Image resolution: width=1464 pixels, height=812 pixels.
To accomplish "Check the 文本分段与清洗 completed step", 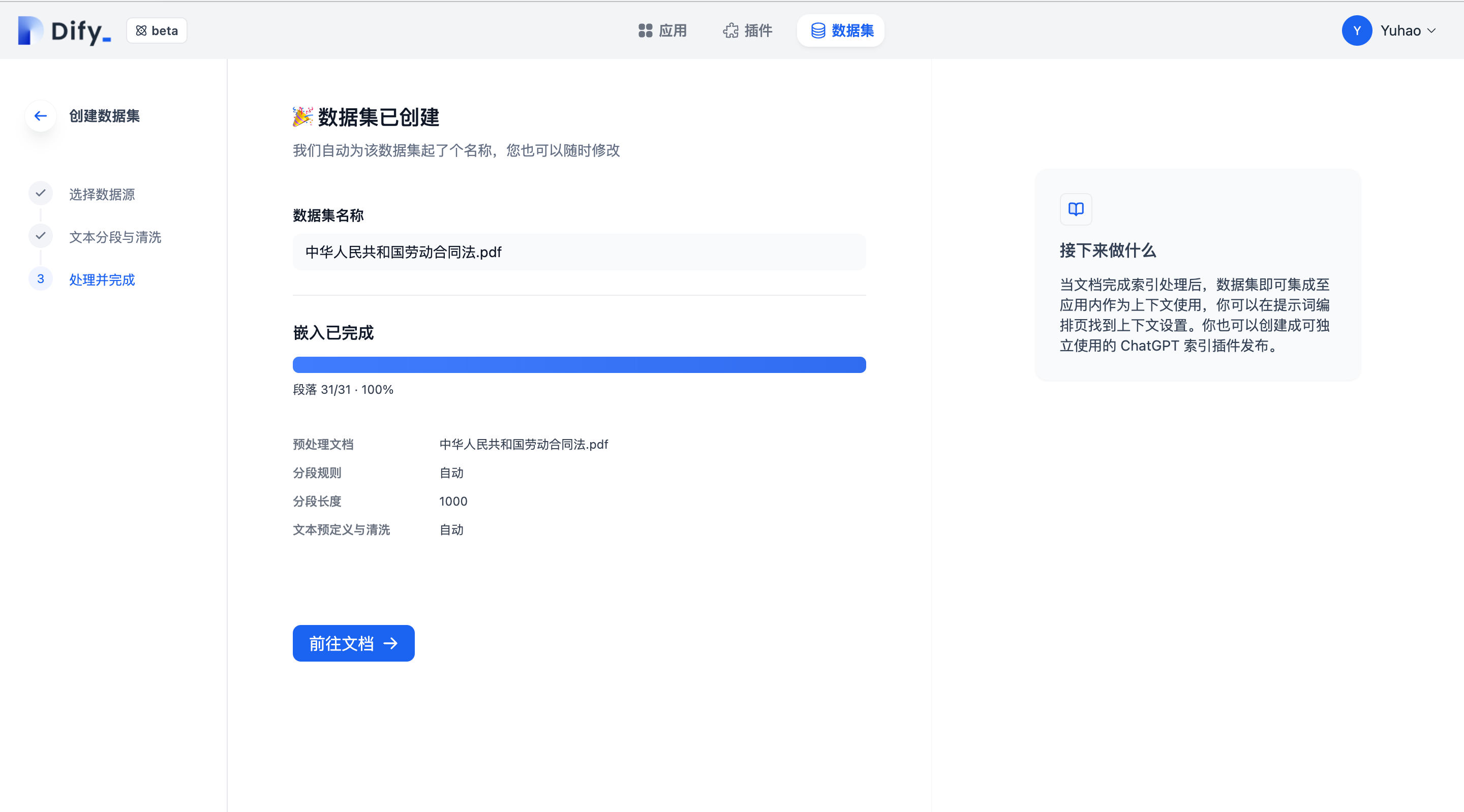I will coord(40,236).
